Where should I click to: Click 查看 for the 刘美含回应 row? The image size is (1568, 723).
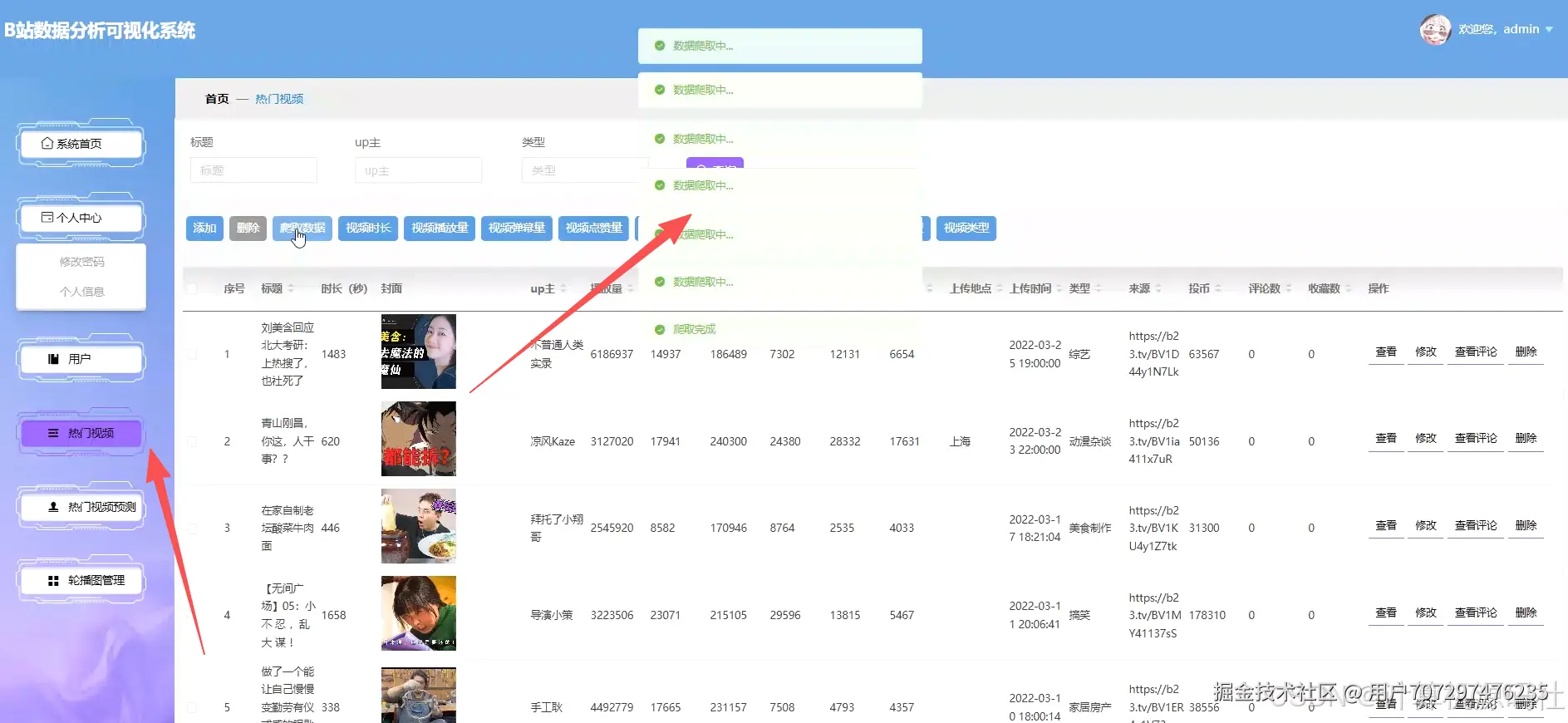tap(1386, 352)
